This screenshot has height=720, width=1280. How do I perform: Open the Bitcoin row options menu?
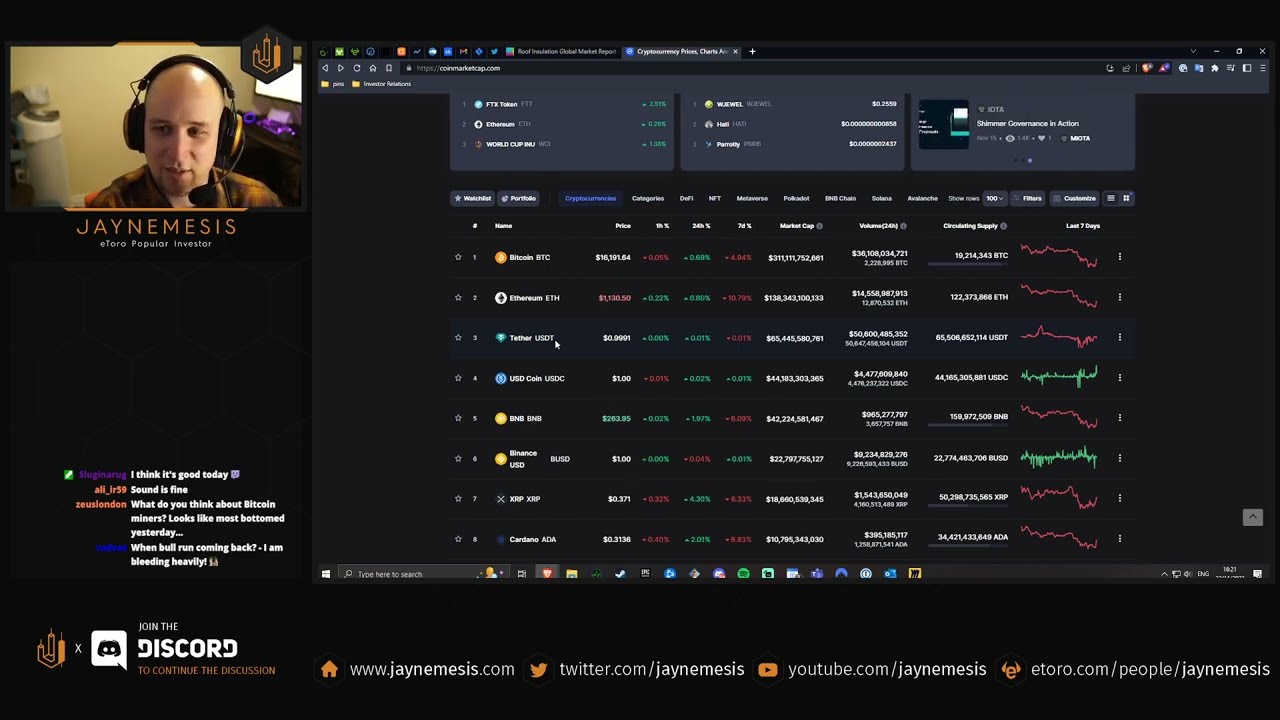(1119, 257)
